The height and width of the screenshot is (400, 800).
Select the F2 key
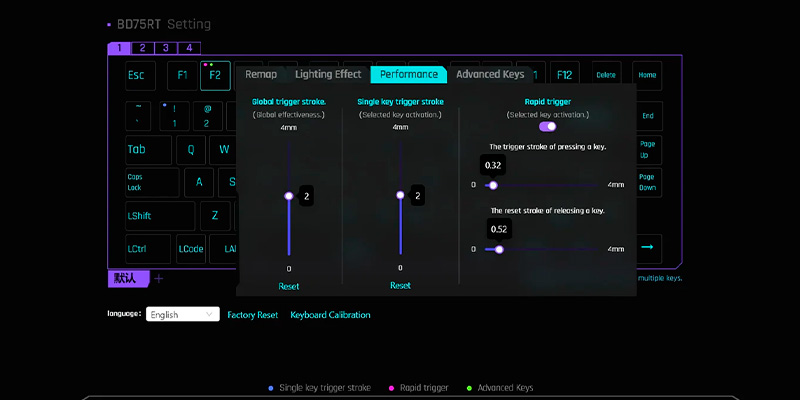[x=215, y=76]
